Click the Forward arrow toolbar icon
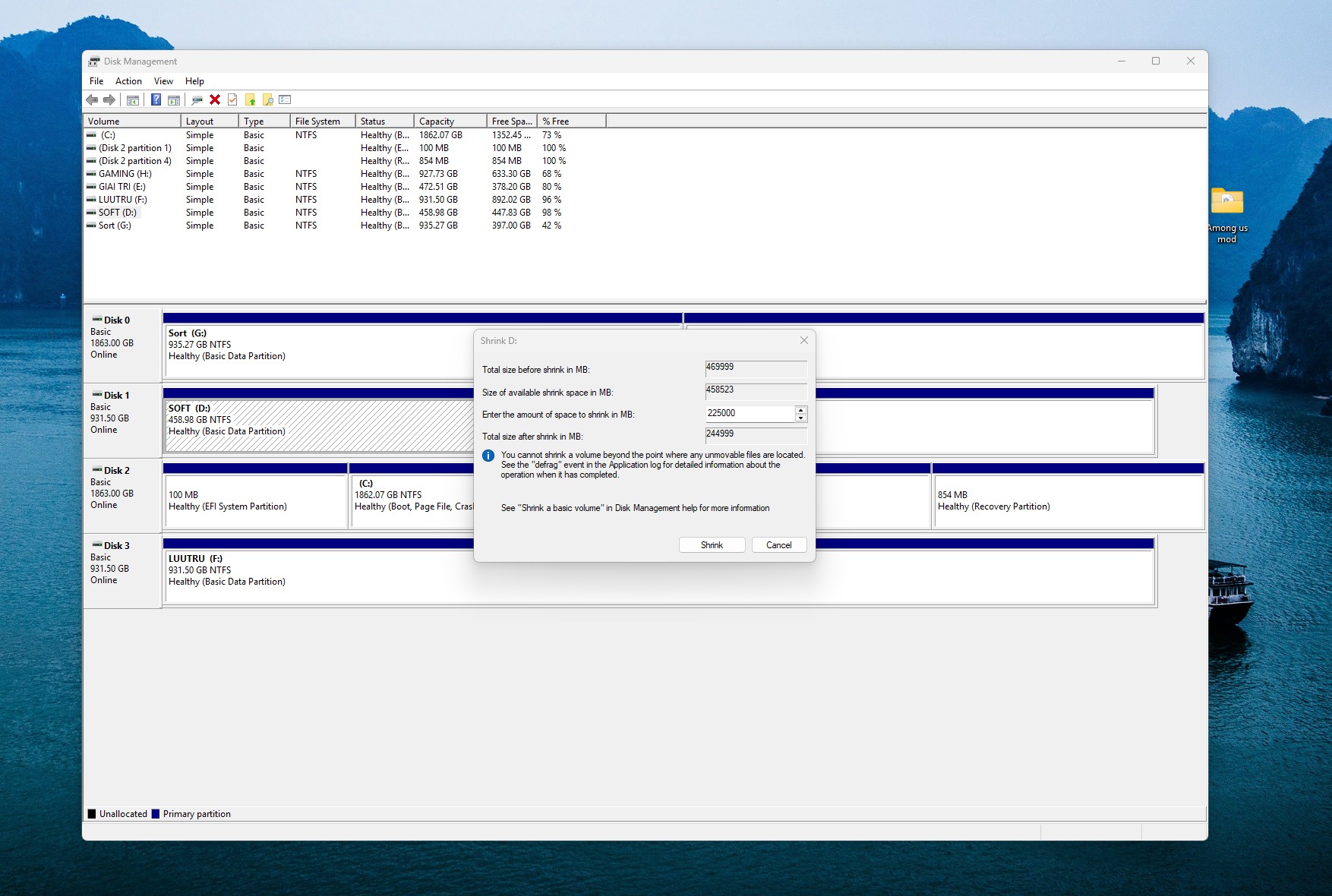Screen dimensions: 1332x896 click(x=109, y=100)
